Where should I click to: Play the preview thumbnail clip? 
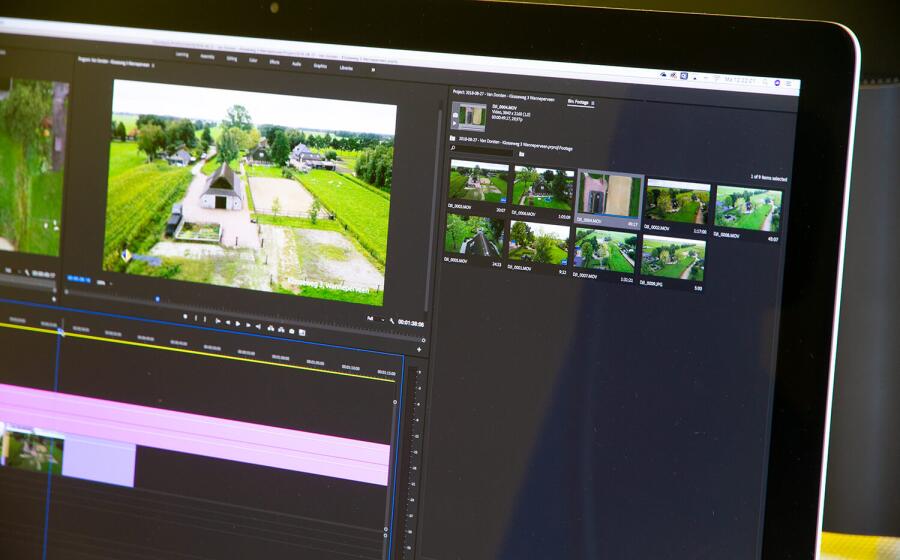pos(455,123)
